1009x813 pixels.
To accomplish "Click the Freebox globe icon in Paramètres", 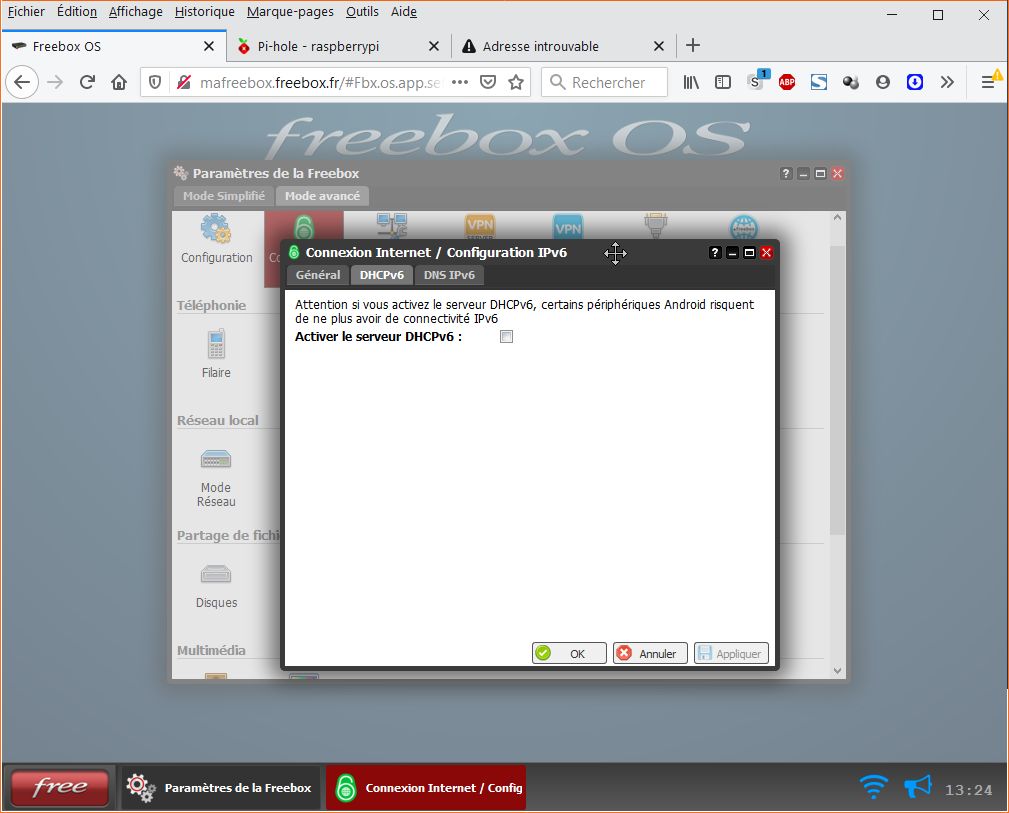I will pyautogui.click(x=743, y=227).
